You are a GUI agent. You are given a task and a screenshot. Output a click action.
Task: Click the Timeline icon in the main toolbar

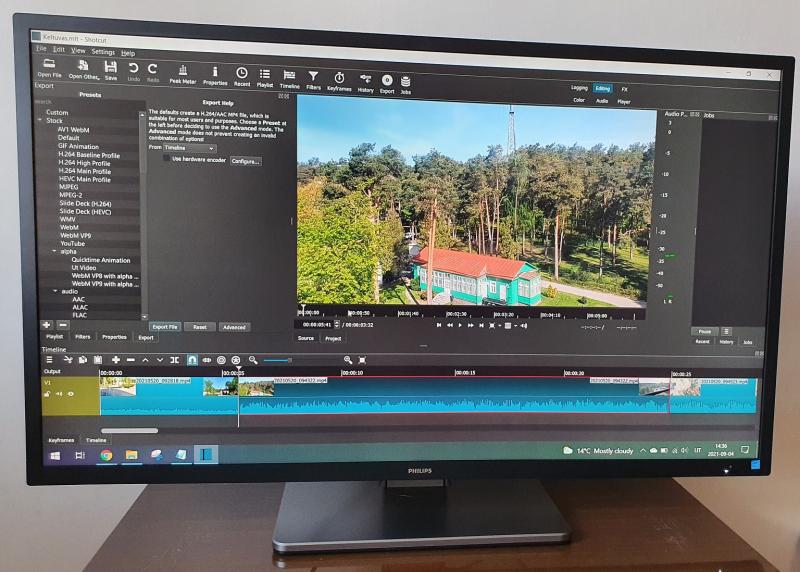click(x=289, y=80)
